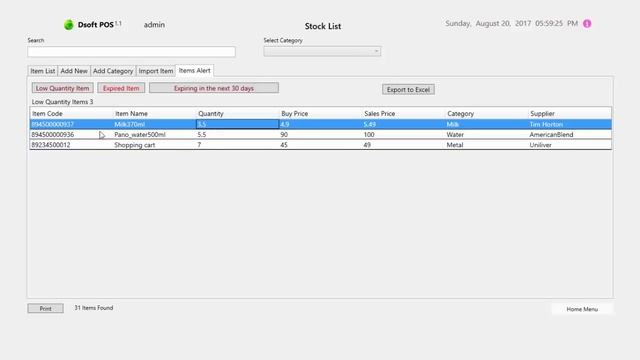The height and width of the screenshot is (360, 640).
Task: Click sales price 49 in Shopping cart row
Action: pyautogui.click(x=404, y=145)
